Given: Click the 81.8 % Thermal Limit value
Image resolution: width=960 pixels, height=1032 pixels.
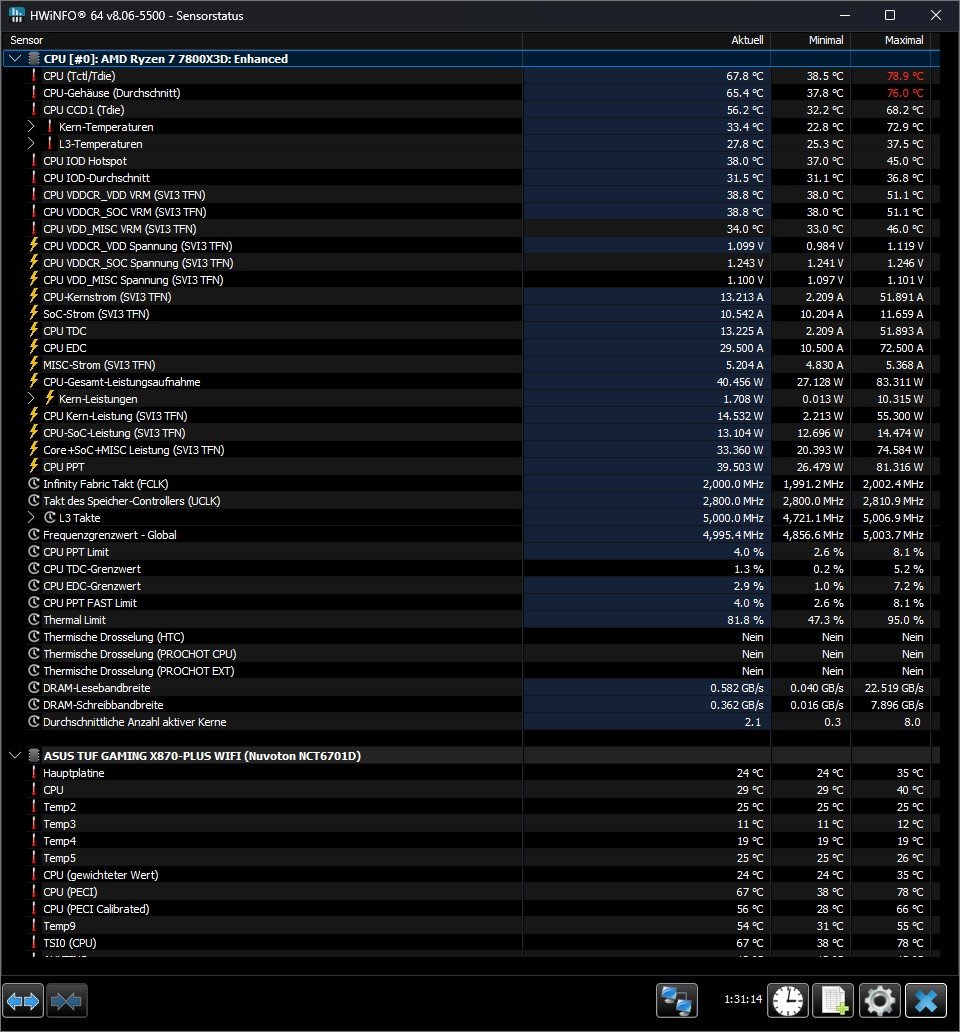Looking at the screenshot, I should pyautogui.click(x=745, y=620).
